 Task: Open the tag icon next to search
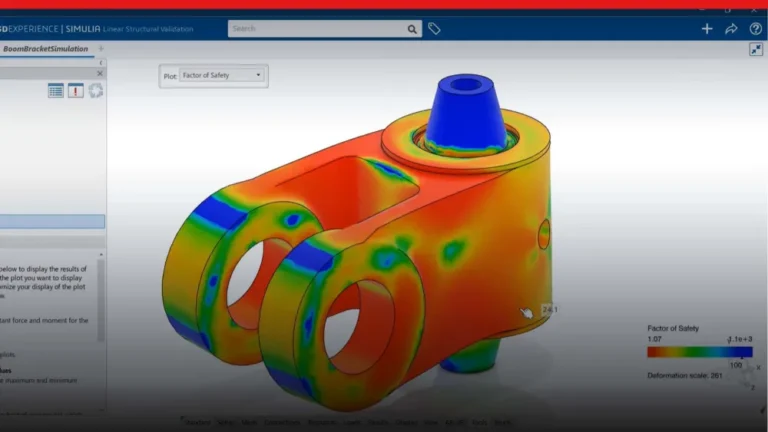point(434,29)
